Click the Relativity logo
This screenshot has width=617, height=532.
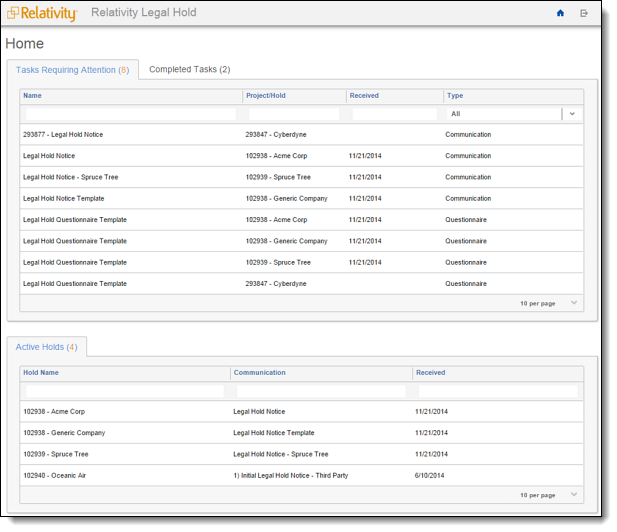pyautogui.click(x=42, y=13)
